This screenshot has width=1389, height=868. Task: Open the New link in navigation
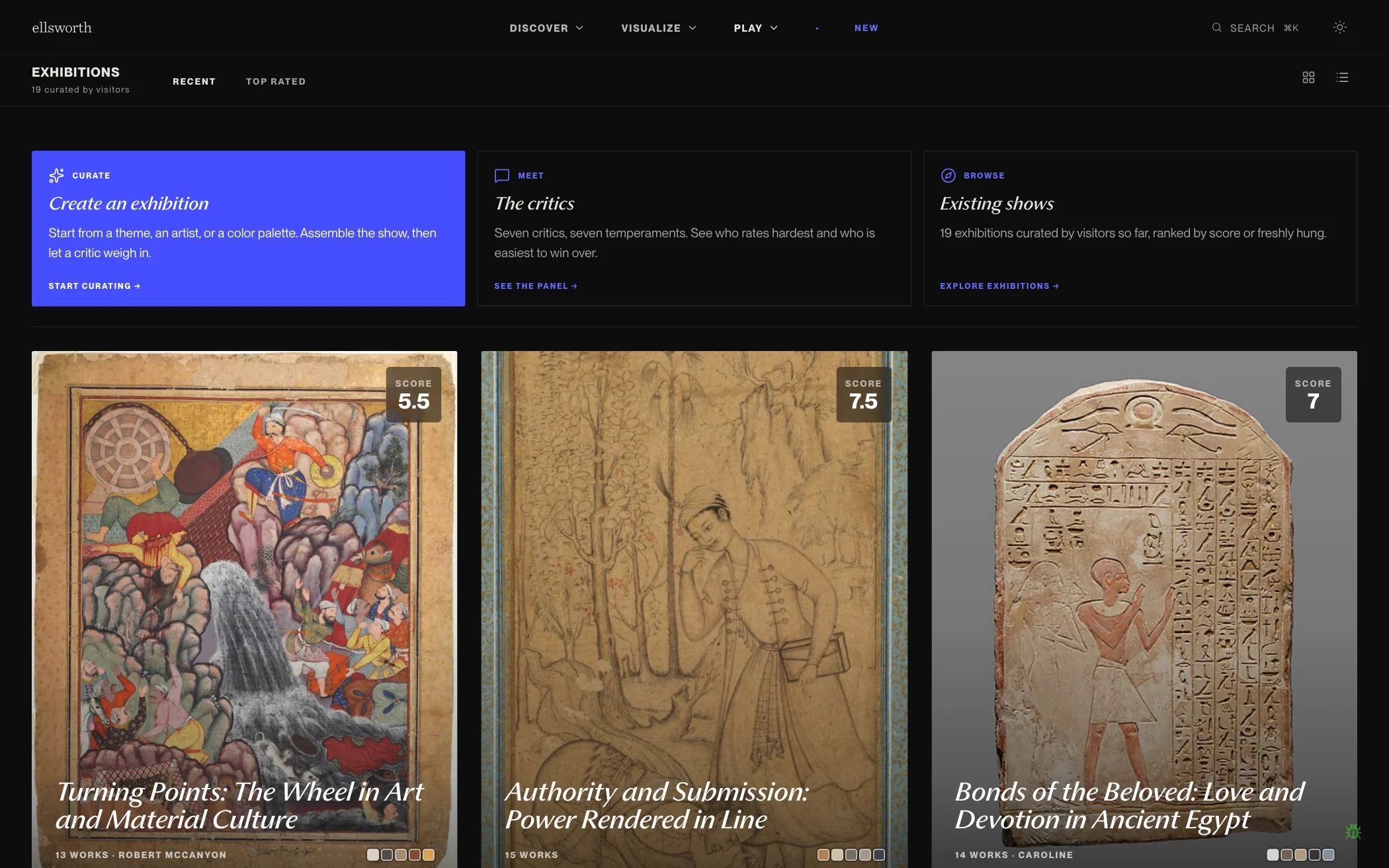click(866, 28)
